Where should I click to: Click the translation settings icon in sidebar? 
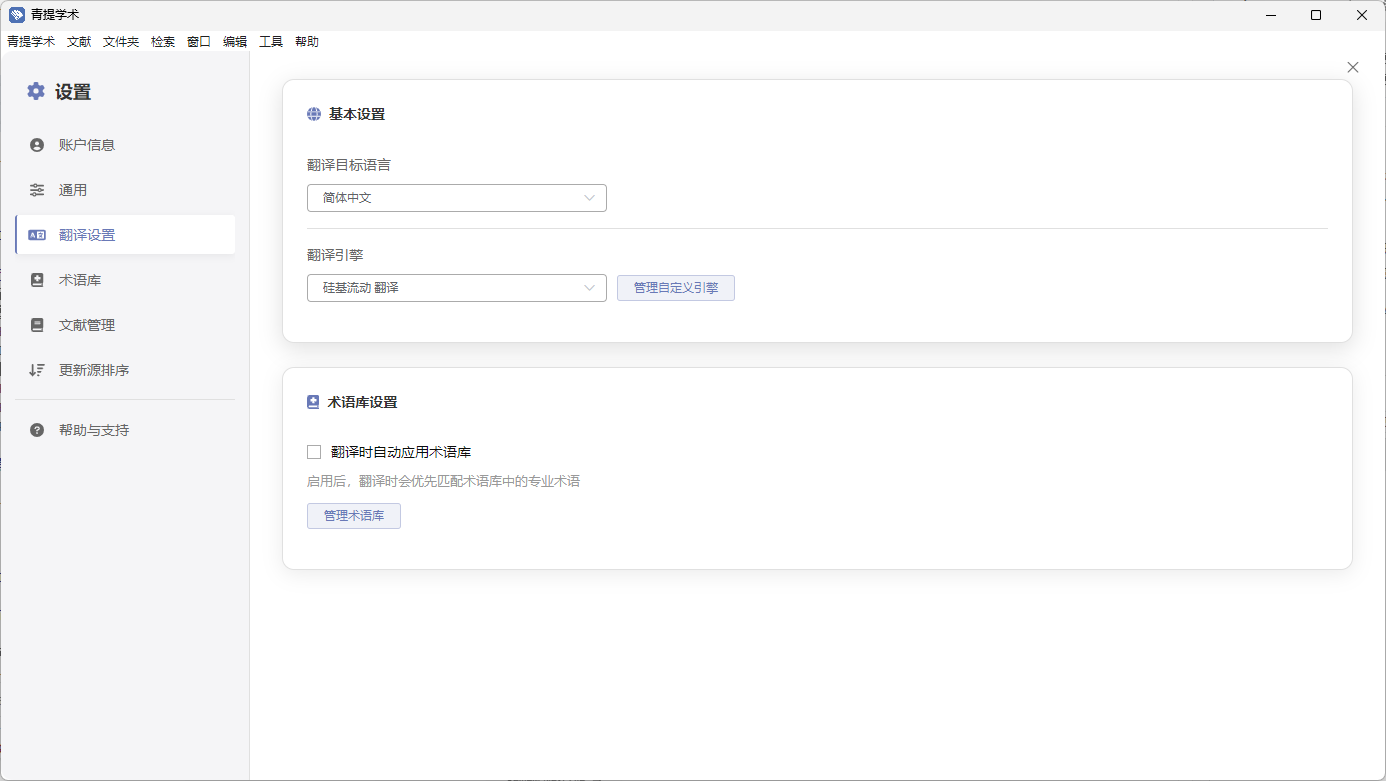coord(37,235)
